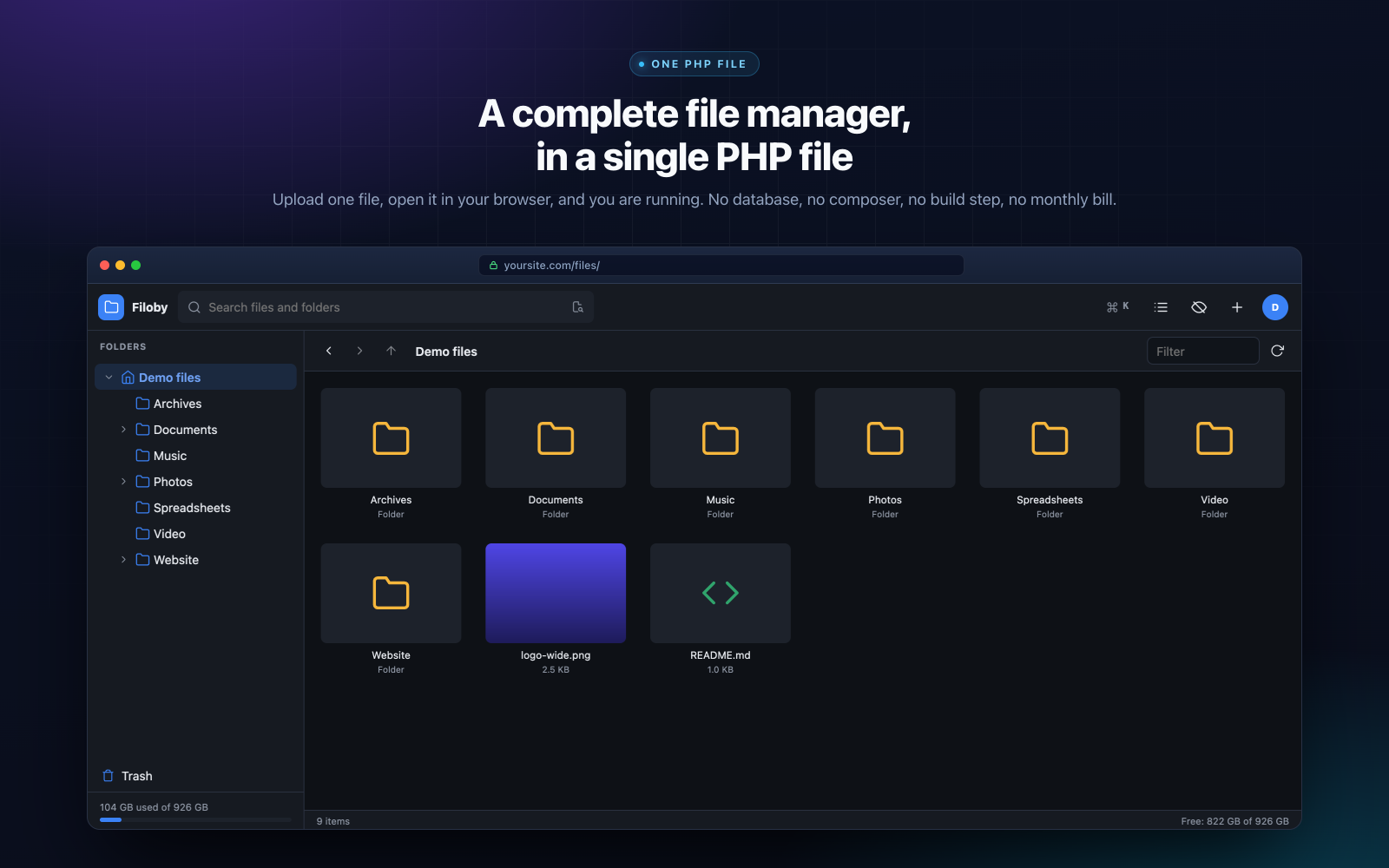Expand the Website tree chevron
Image resolution: width=1389 pixels, height=868 pixels.
click(123, 560)
